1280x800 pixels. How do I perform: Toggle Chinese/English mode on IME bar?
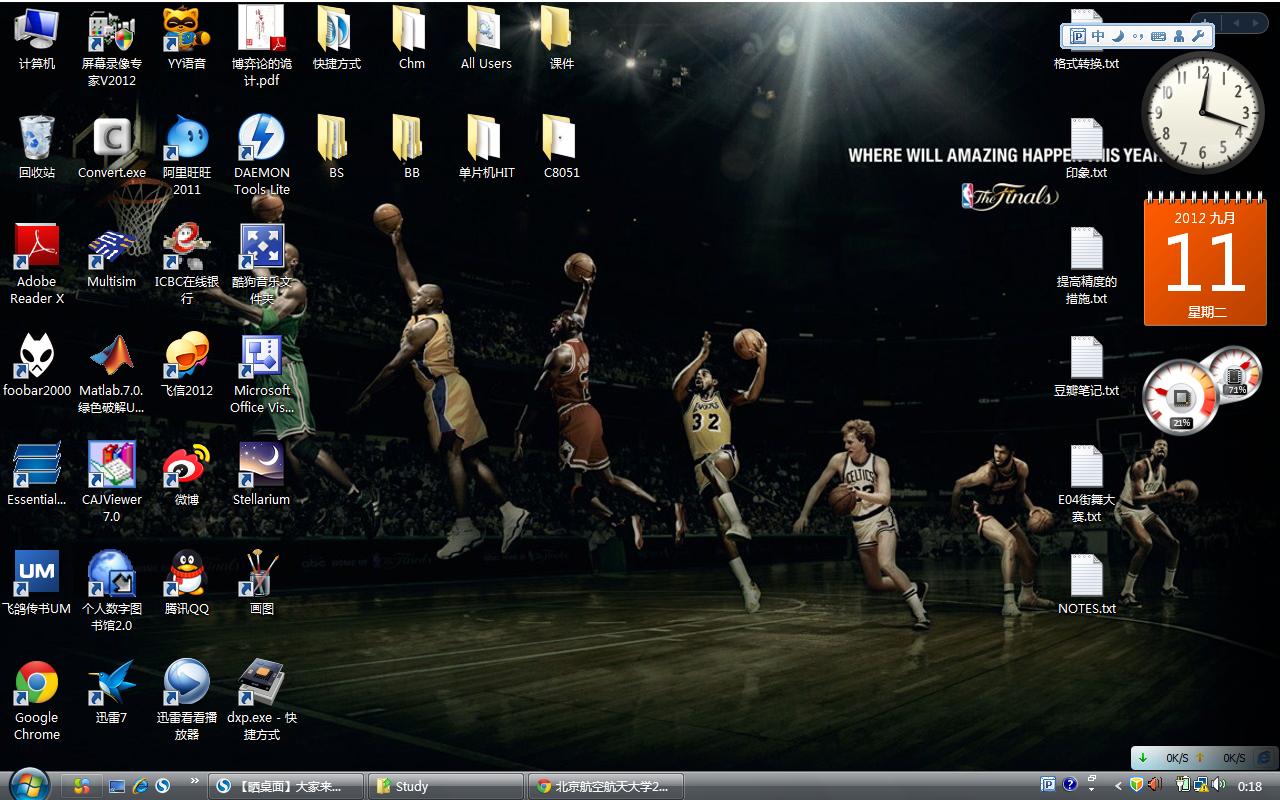click(1098, 36)
